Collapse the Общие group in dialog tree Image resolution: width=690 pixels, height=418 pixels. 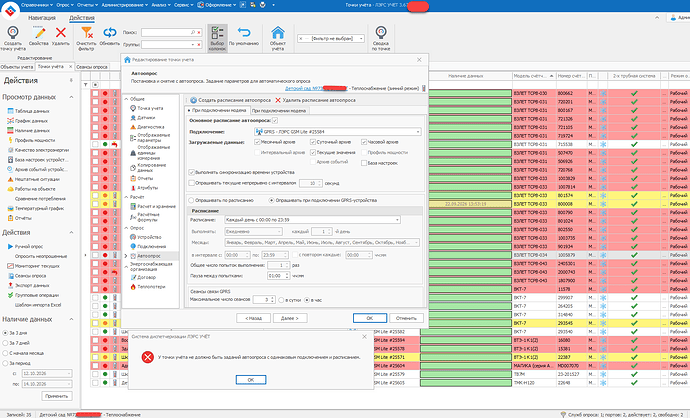(x=126, y=99)
